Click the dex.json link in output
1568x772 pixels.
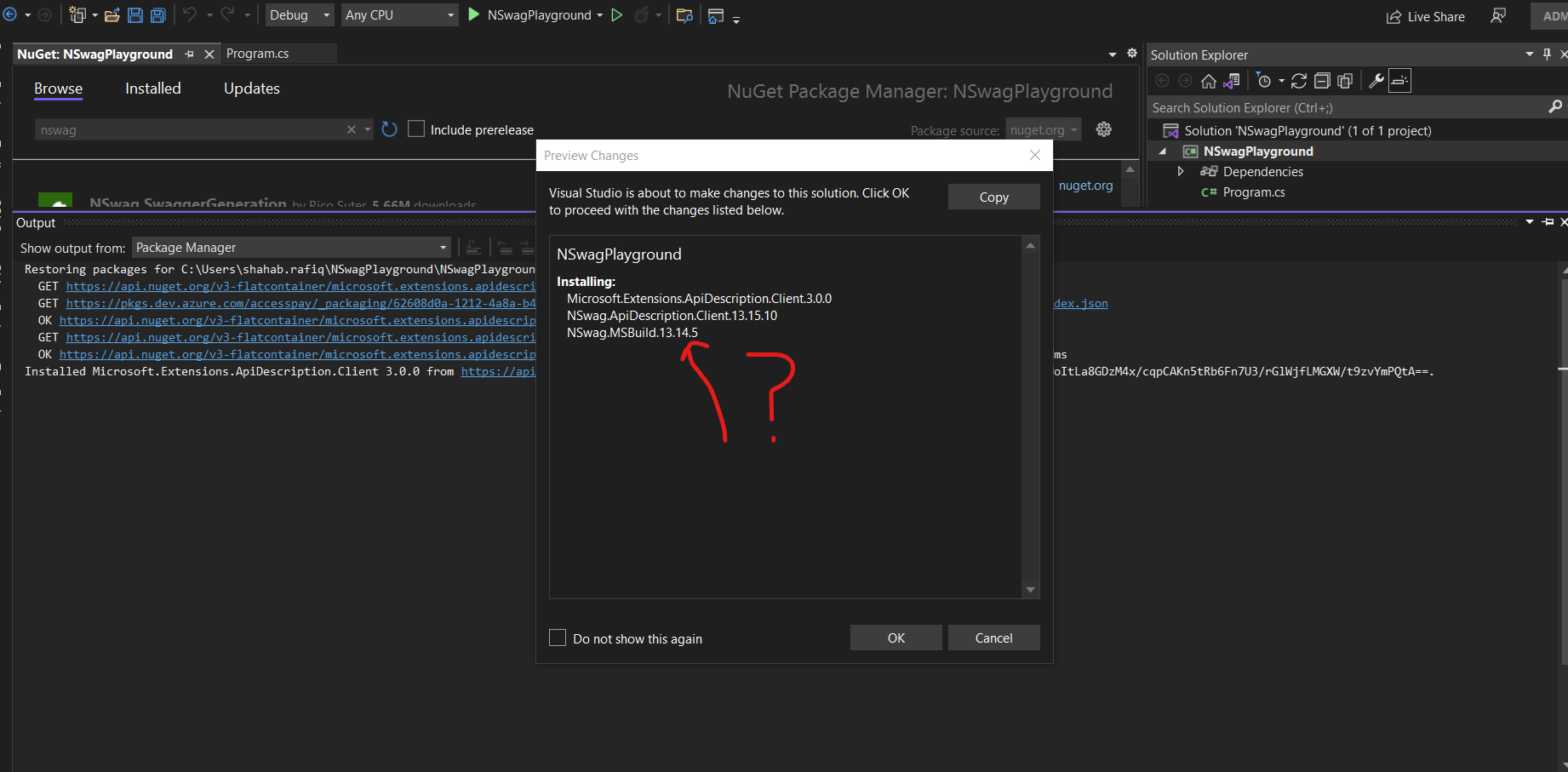tap(1081, 303)
